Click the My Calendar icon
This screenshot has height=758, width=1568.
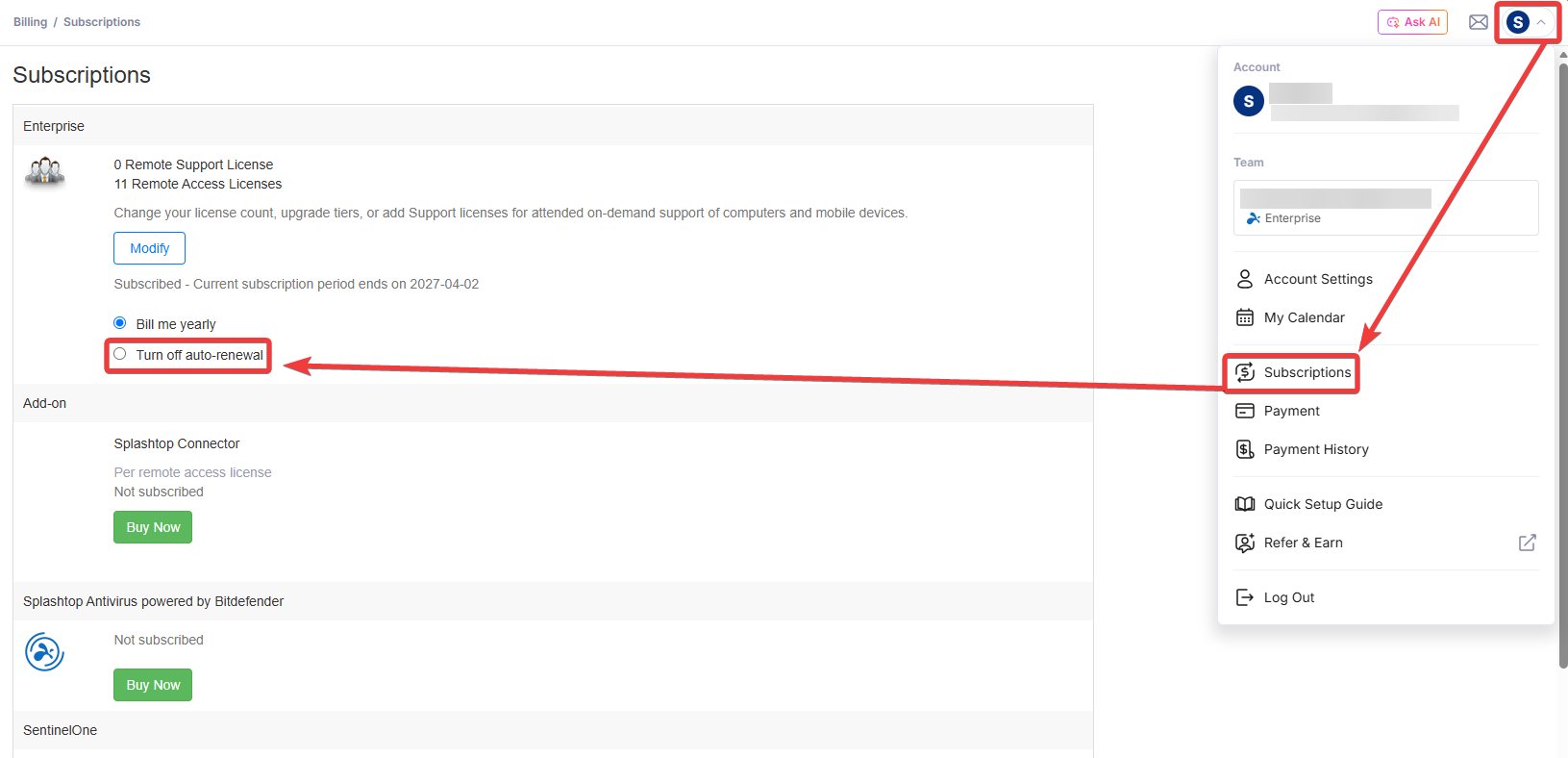(1245, 317)
